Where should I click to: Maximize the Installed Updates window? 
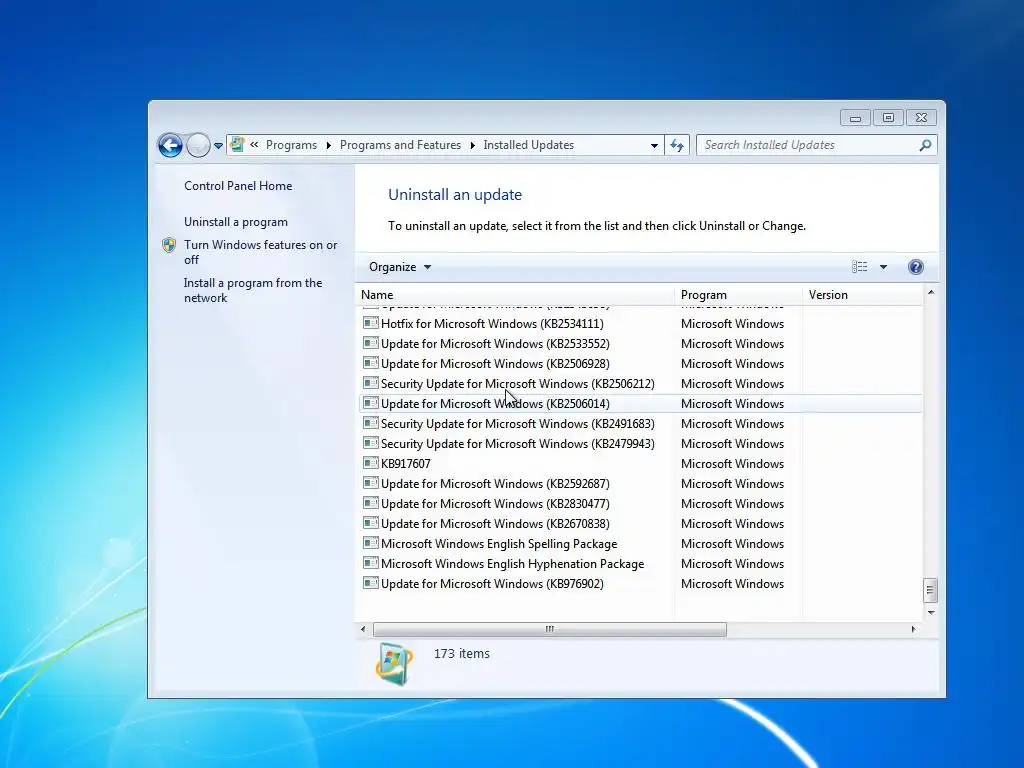click(x=888, y=118)
